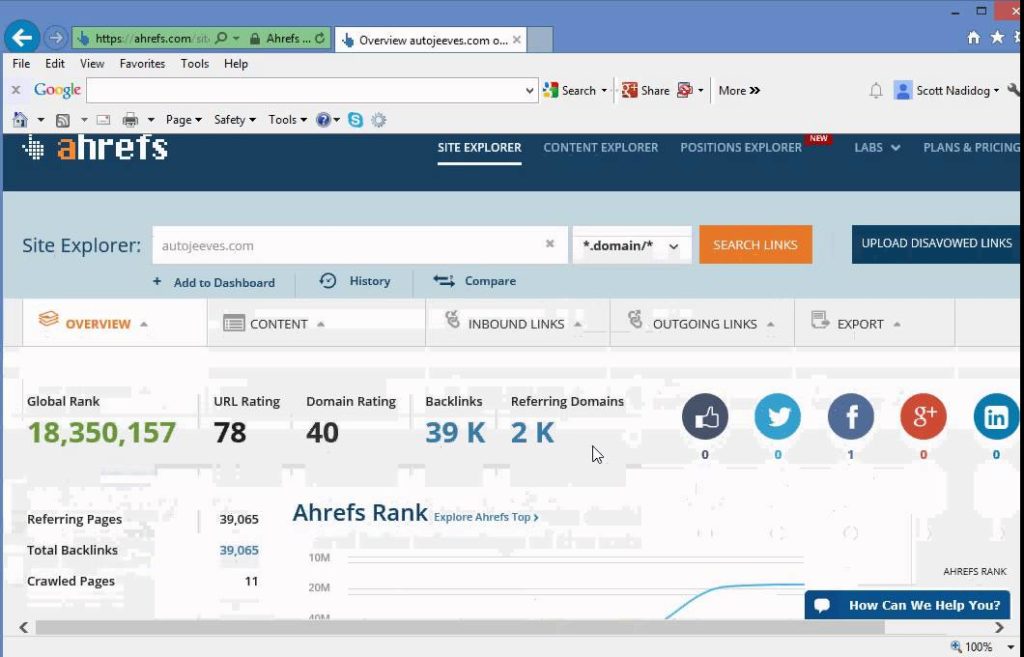The image size is (1024, 657).
Task: Click the command bar Home page icon
Action: 20,120
